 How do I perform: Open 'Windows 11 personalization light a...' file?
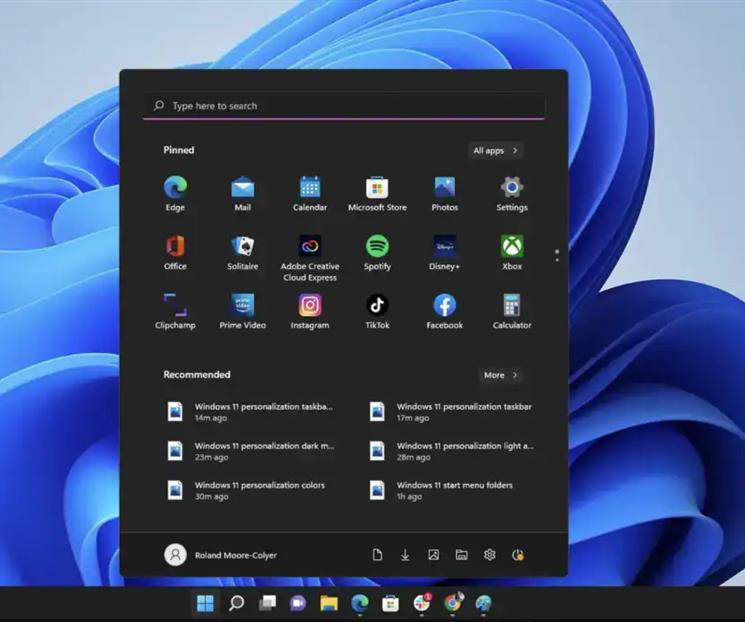451,451
